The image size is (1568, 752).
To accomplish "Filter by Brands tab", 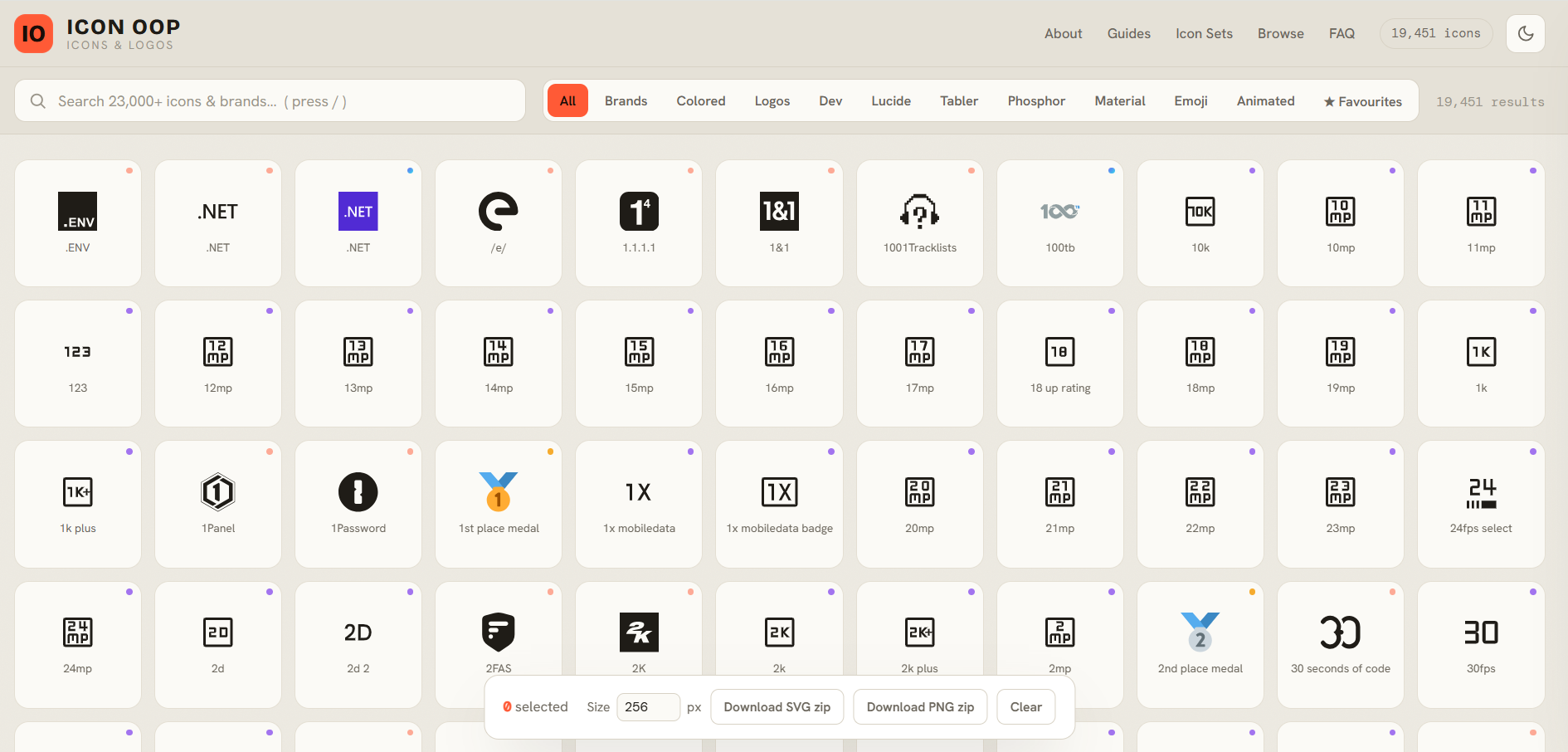I will (626, 100).
